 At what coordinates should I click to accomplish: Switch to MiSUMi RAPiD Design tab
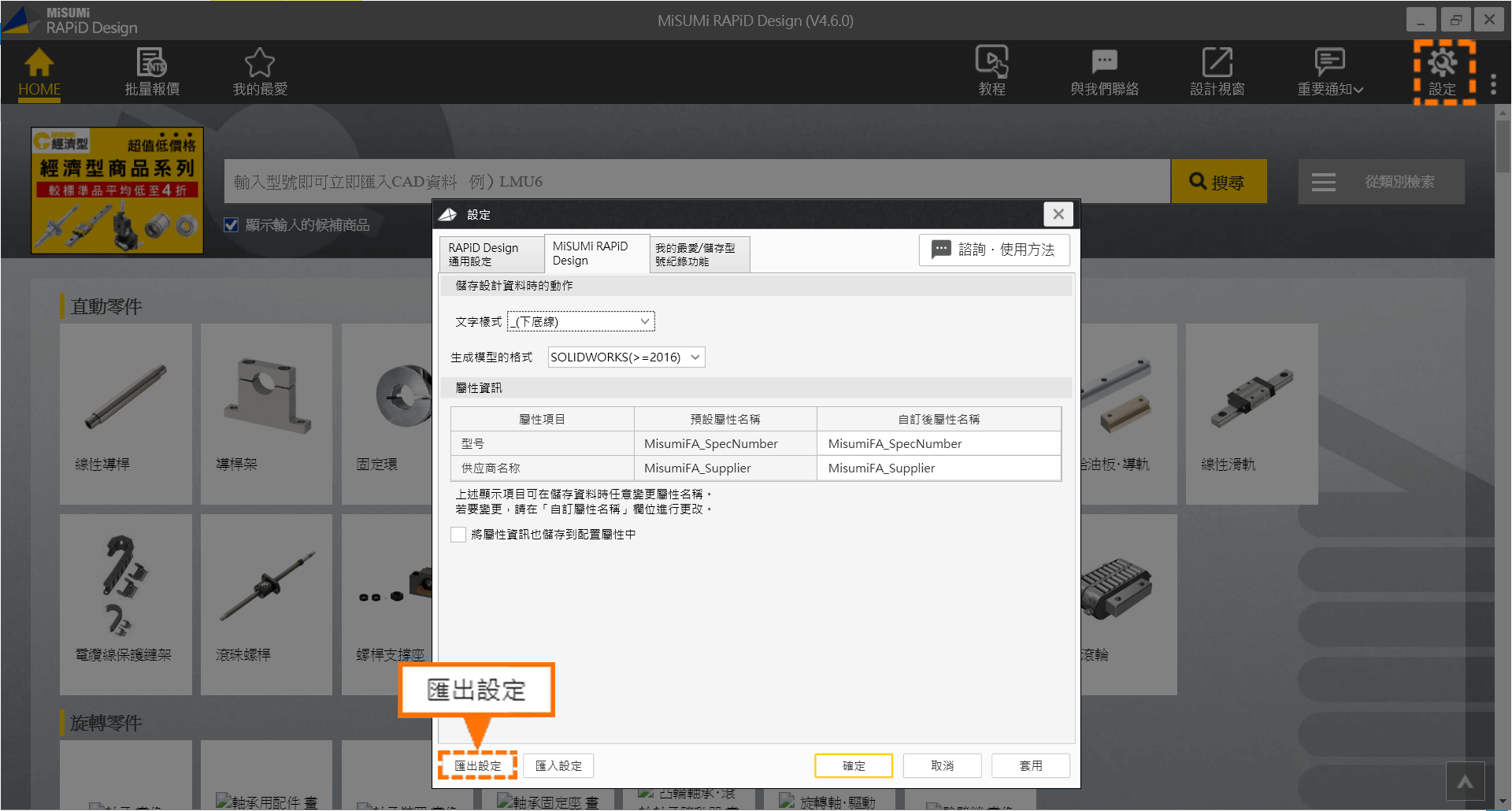click(596, 254)
